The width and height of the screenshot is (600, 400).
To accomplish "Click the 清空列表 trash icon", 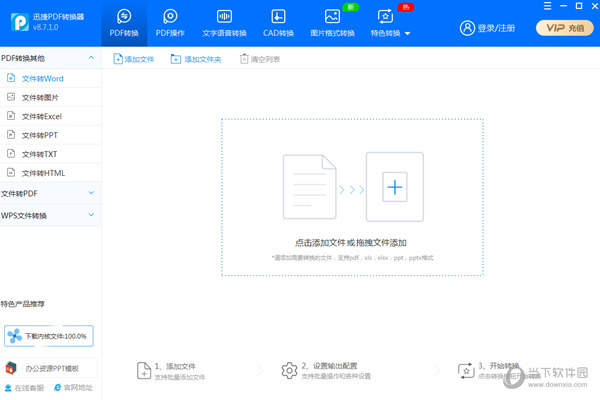I will click(244, 60).
